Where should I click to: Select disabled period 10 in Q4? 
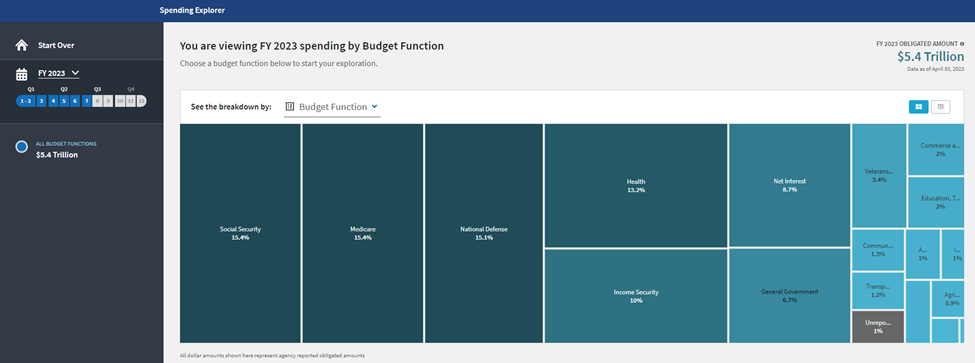[x=120, y=101]
